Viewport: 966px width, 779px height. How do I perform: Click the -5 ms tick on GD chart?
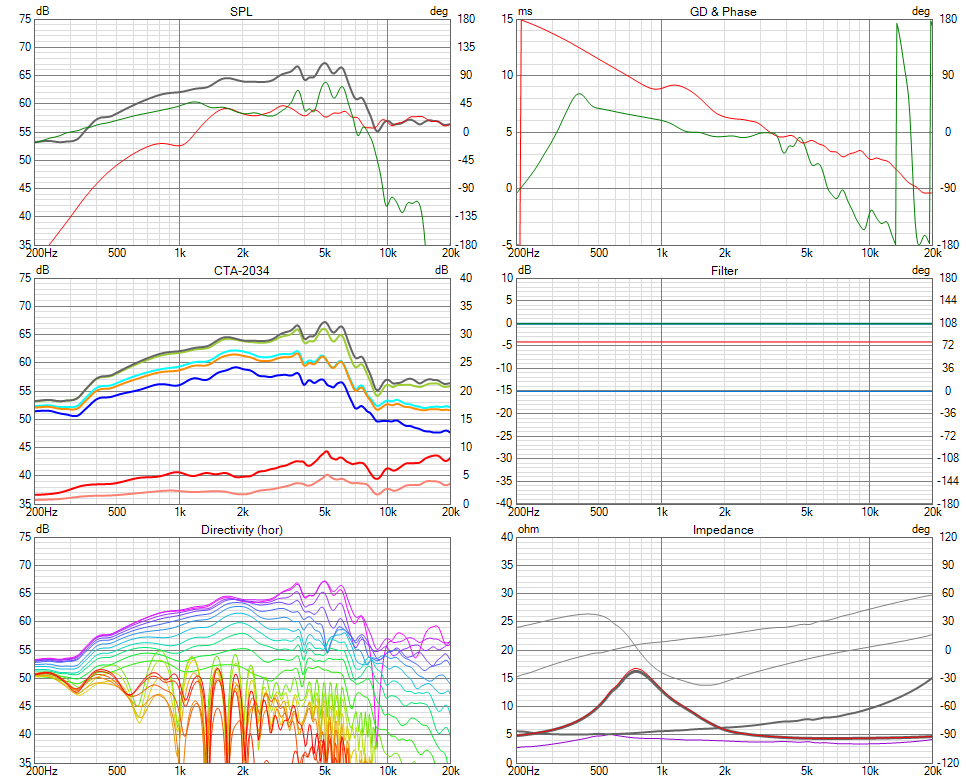[508, 245]
